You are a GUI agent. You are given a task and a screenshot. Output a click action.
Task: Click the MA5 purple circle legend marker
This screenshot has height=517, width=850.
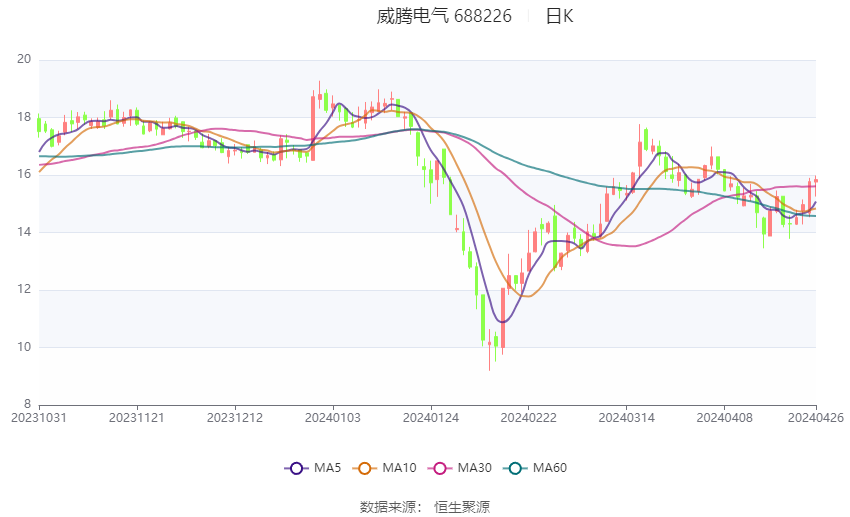point(295,468)
